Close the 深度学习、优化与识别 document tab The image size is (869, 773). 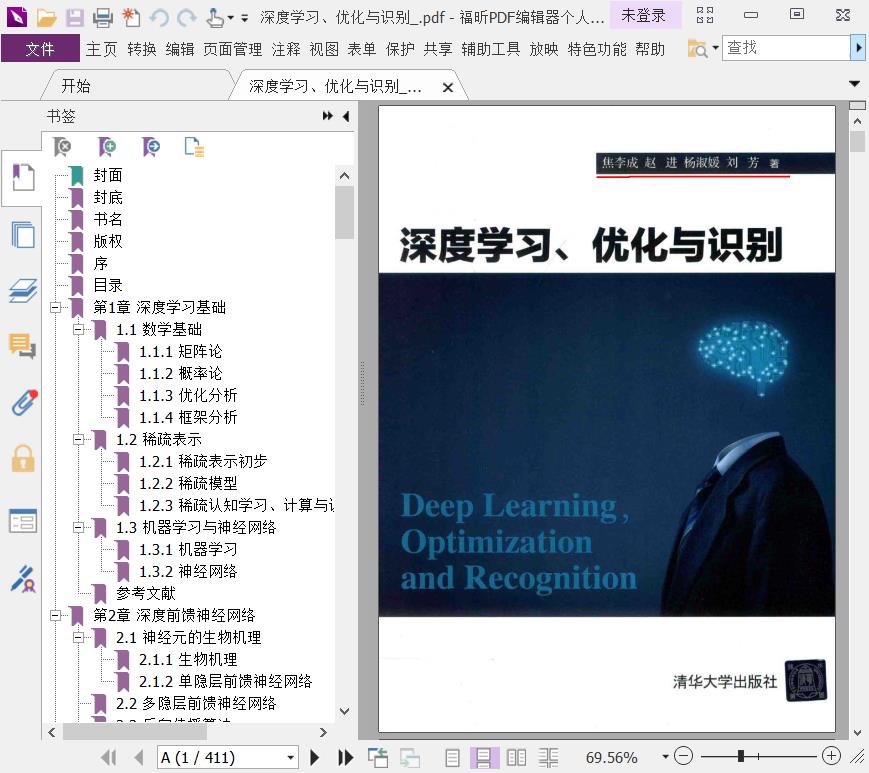pos(448,87)
